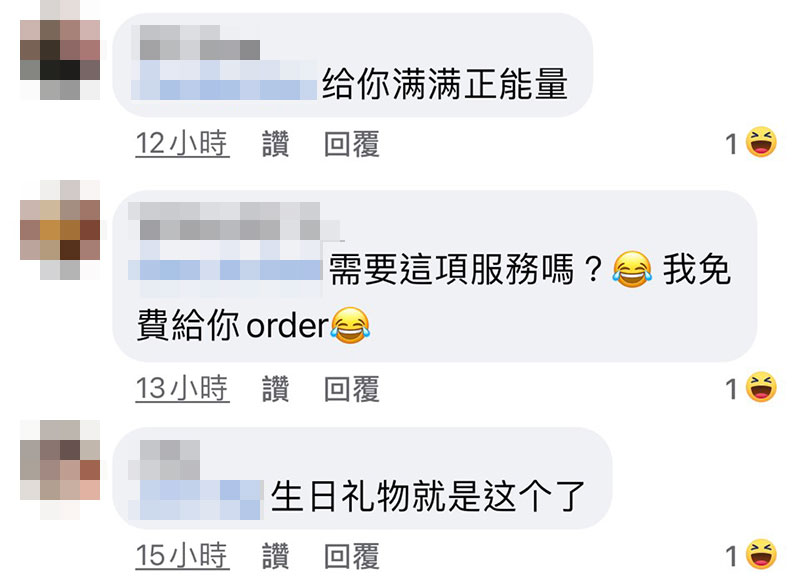Open the 13小時 timestamp link
The width and height of the screenshot is (800, 578).
pos(182,389)
